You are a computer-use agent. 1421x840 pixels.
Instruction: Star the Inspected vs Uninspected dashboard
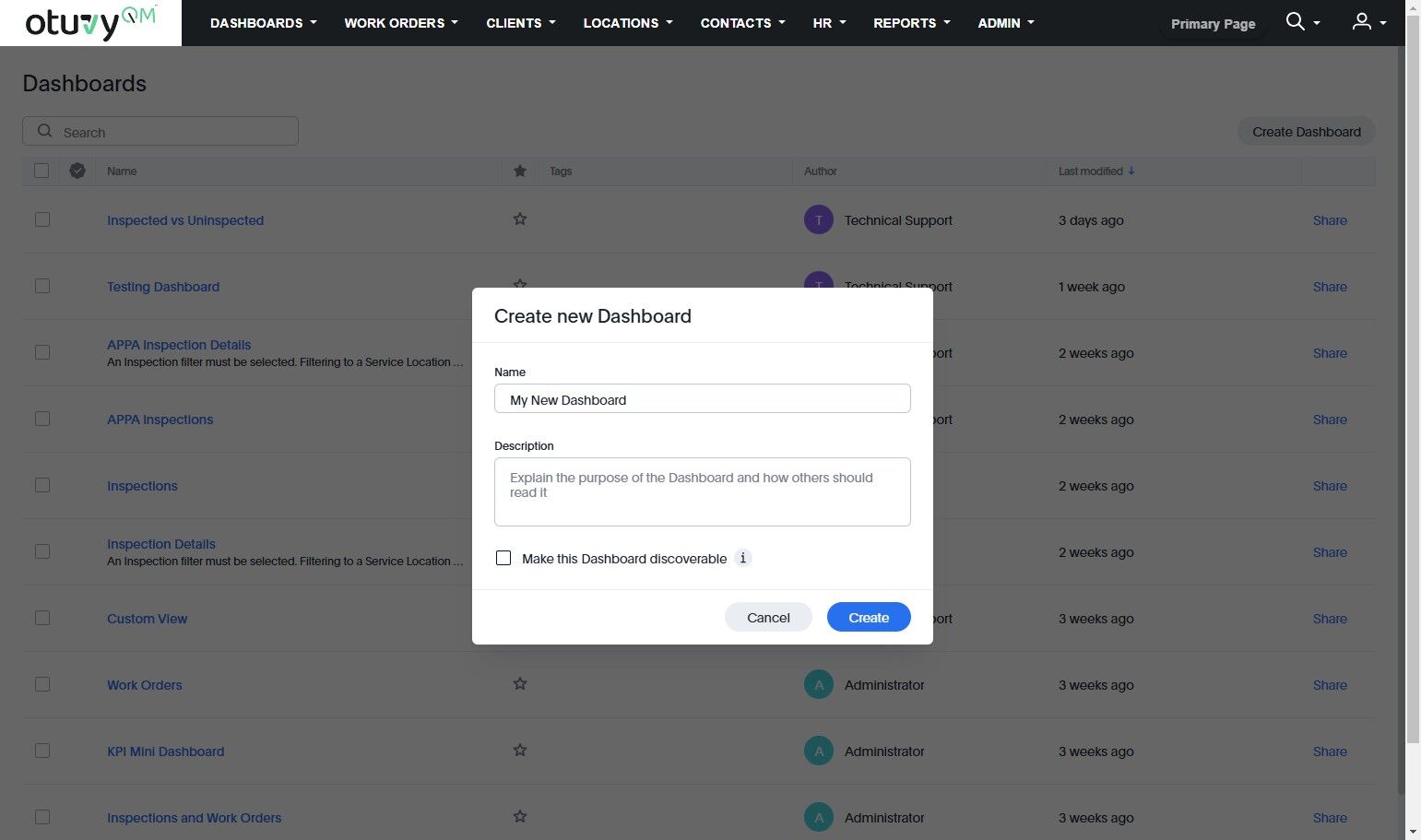pyautogui.click(x=520, y=219)
